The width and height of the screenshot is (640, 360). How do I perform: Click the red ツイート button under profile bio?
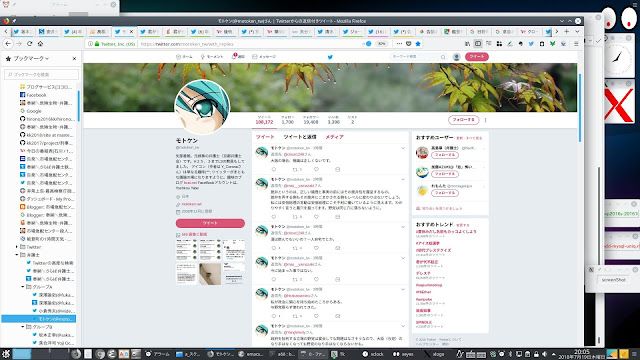pos(210,223)
